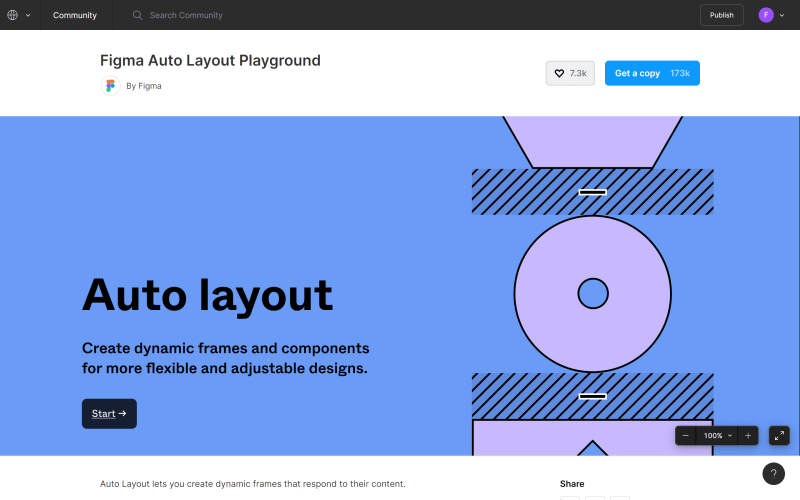Click the Auto layout heading in preview
Screen dimensions: 800x500
(x=208, y=295)
